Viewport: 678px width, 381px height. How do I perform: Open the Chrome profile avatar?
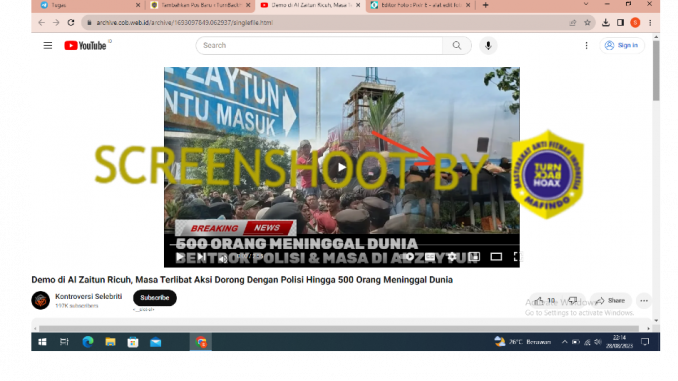[635, 22]
